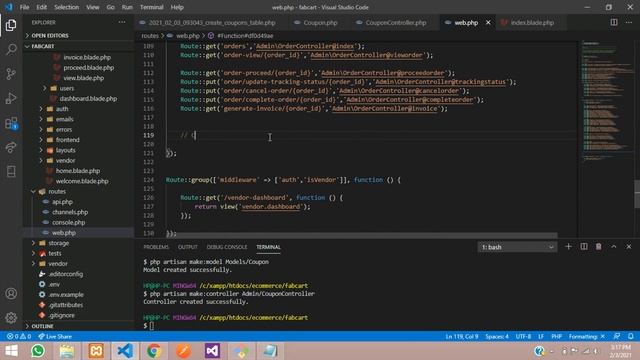Image resolution: width=640 pixels, height=360 pixels.
Task: Expand the auth folder
Action: pos(62,109)
